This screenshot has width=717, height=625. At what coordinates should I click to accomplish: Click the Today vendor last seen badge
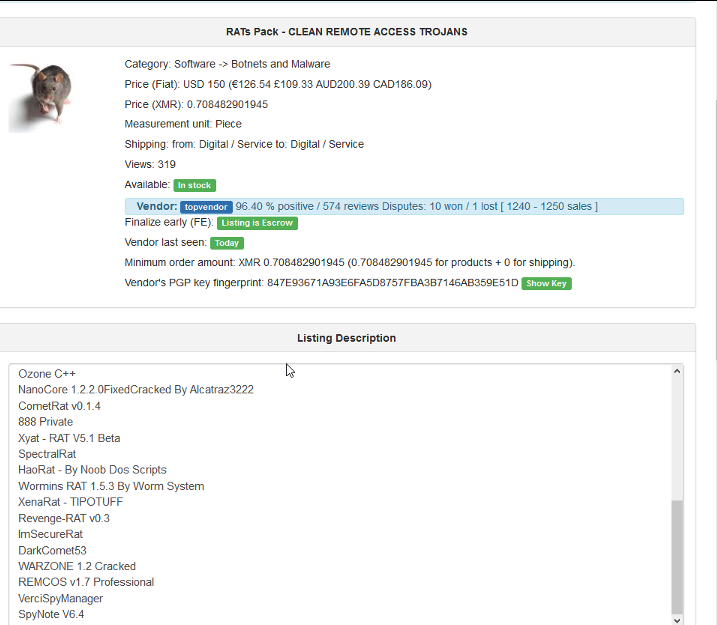(227, 243)
